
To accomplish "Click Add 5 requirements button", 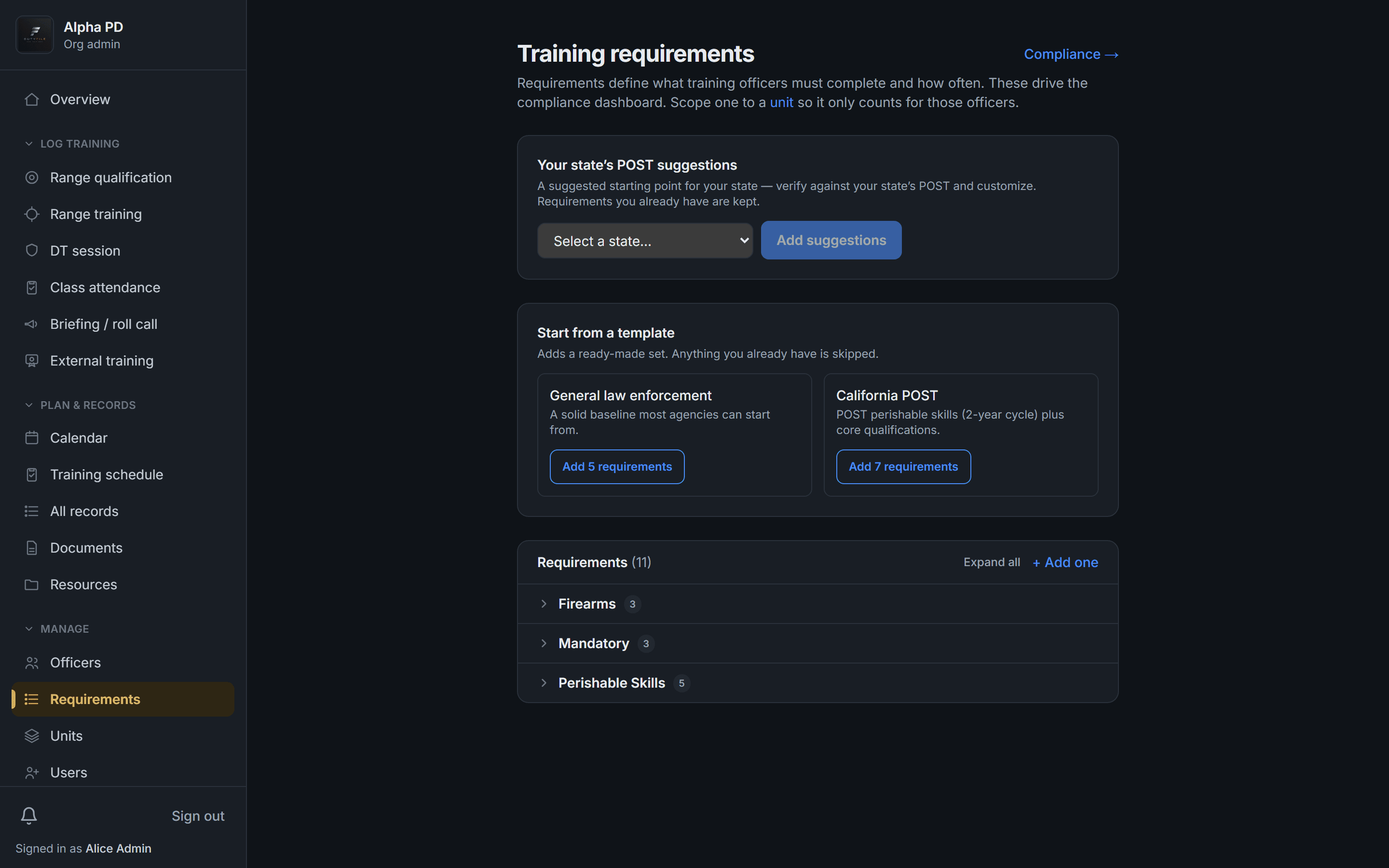I will pos(617,467).
